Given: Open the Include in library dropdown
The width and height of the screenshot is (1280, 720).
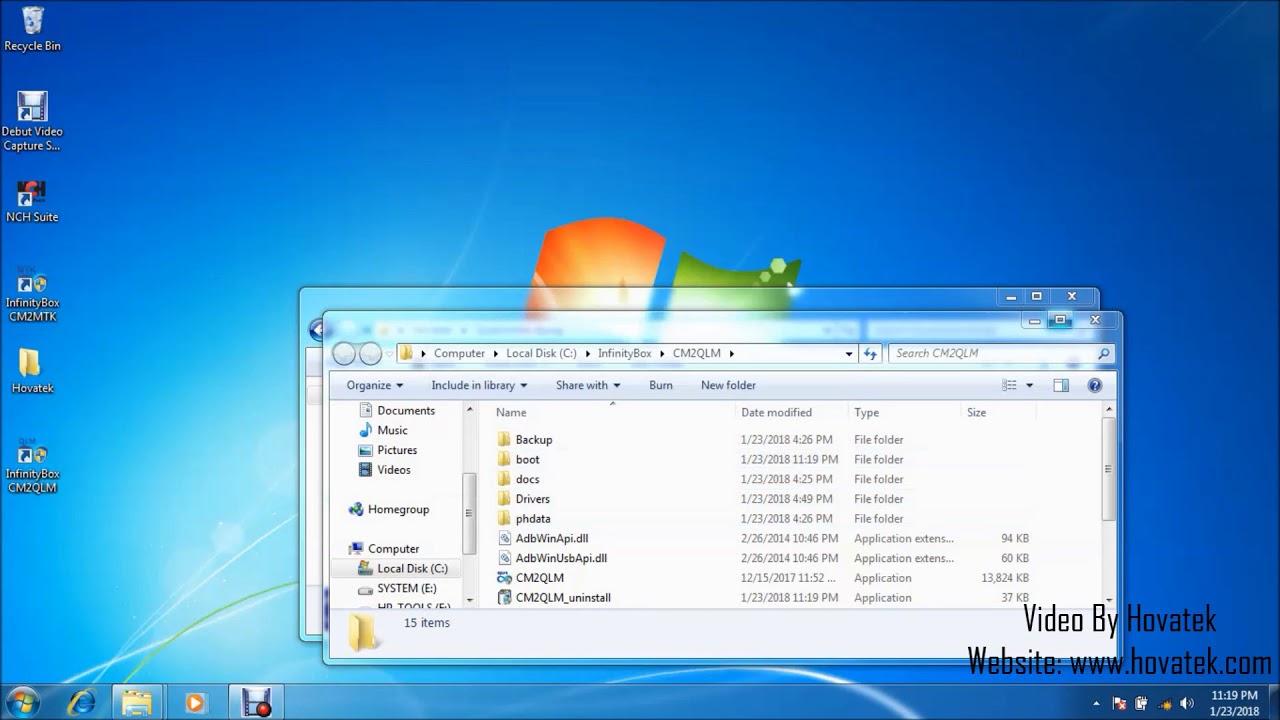Looking at the screenshot, I should [480, 385].
